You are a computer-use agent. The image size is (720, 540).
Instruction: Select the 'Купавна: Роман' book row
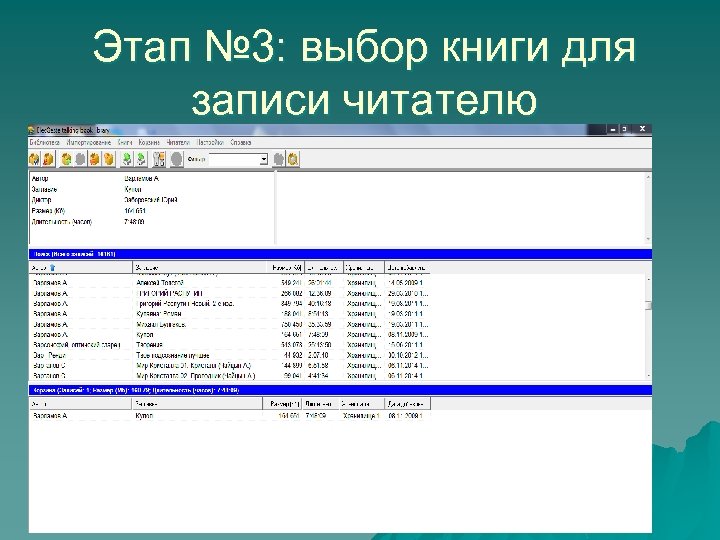point(230,314)
